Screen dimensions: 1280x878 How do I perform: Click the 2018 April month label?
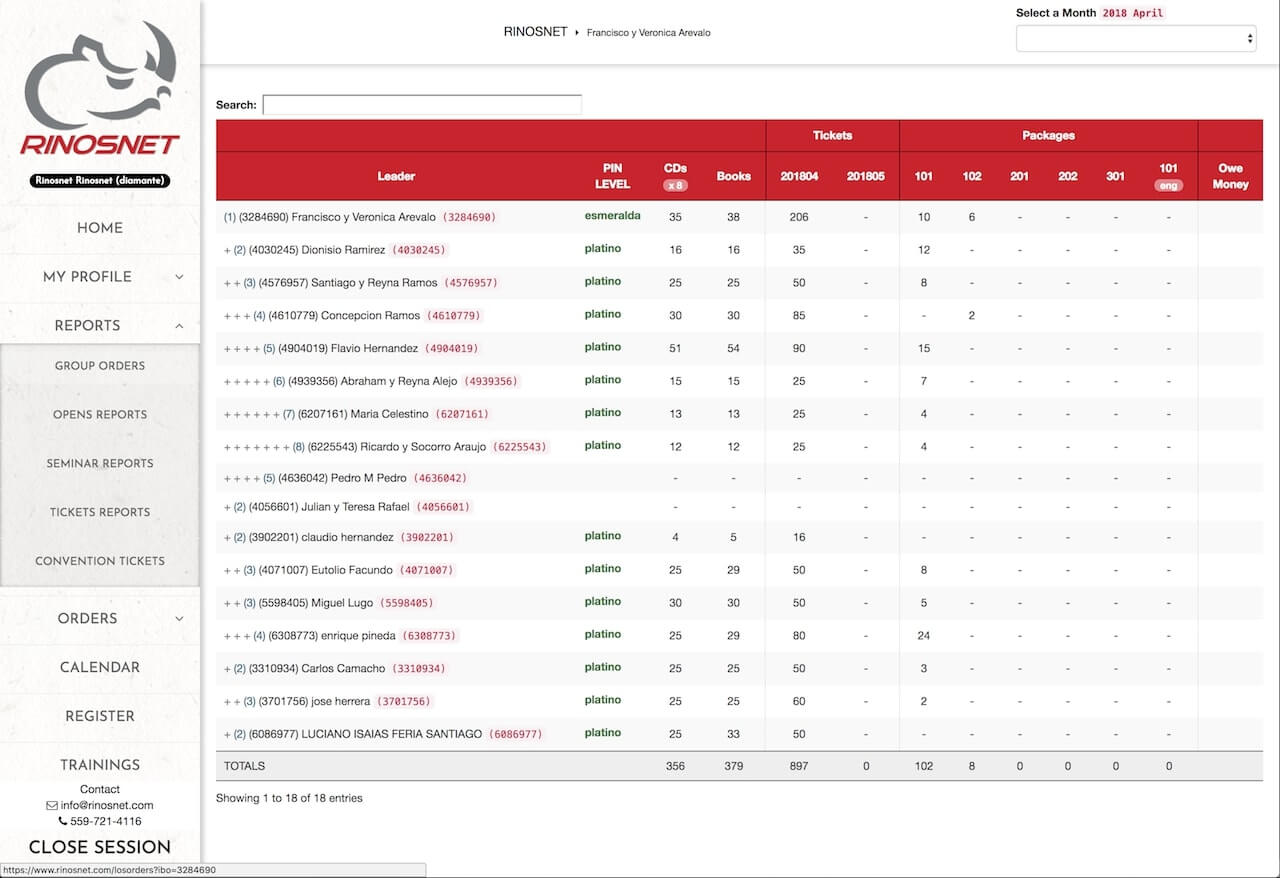tap(1133, 13)
